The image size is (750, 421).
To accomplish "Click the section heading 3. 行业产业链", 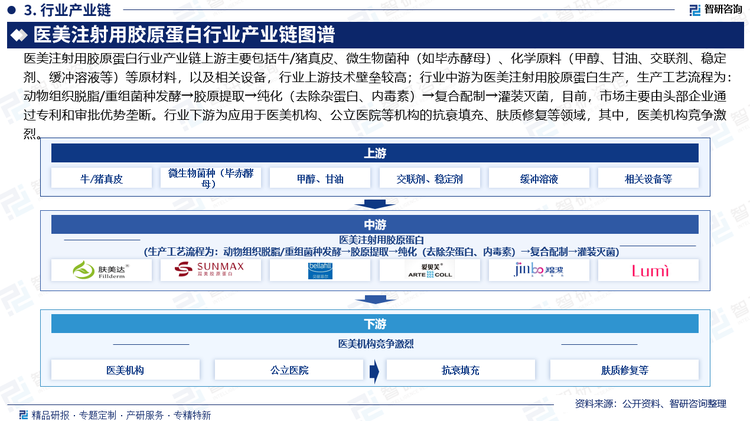I will tap(67, 10).
